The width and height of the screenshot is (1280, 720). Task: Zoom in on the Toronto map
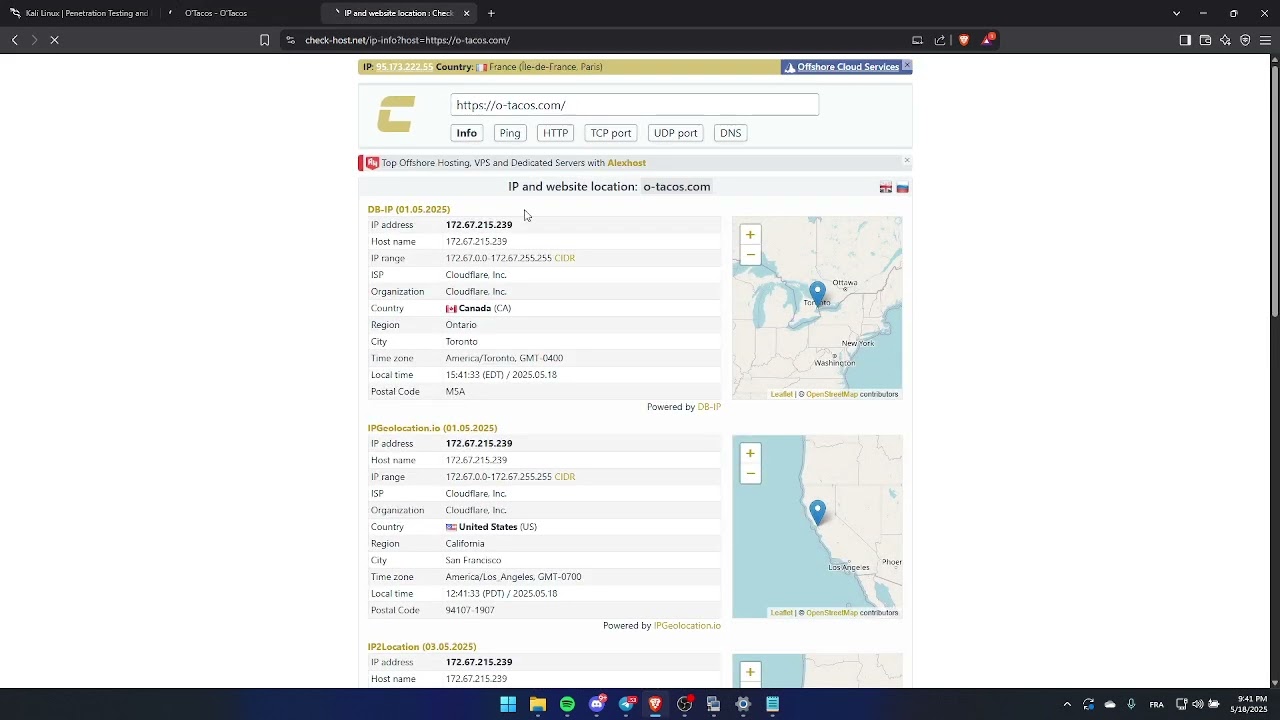point(750,235)
